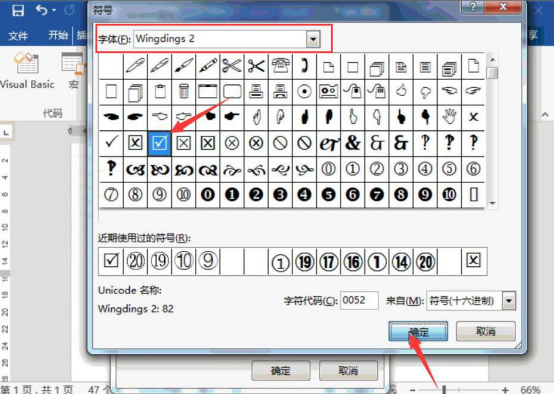554x394 pixels.
Task: Click the symbol grid scrollbar thumb
Action: 492,73
